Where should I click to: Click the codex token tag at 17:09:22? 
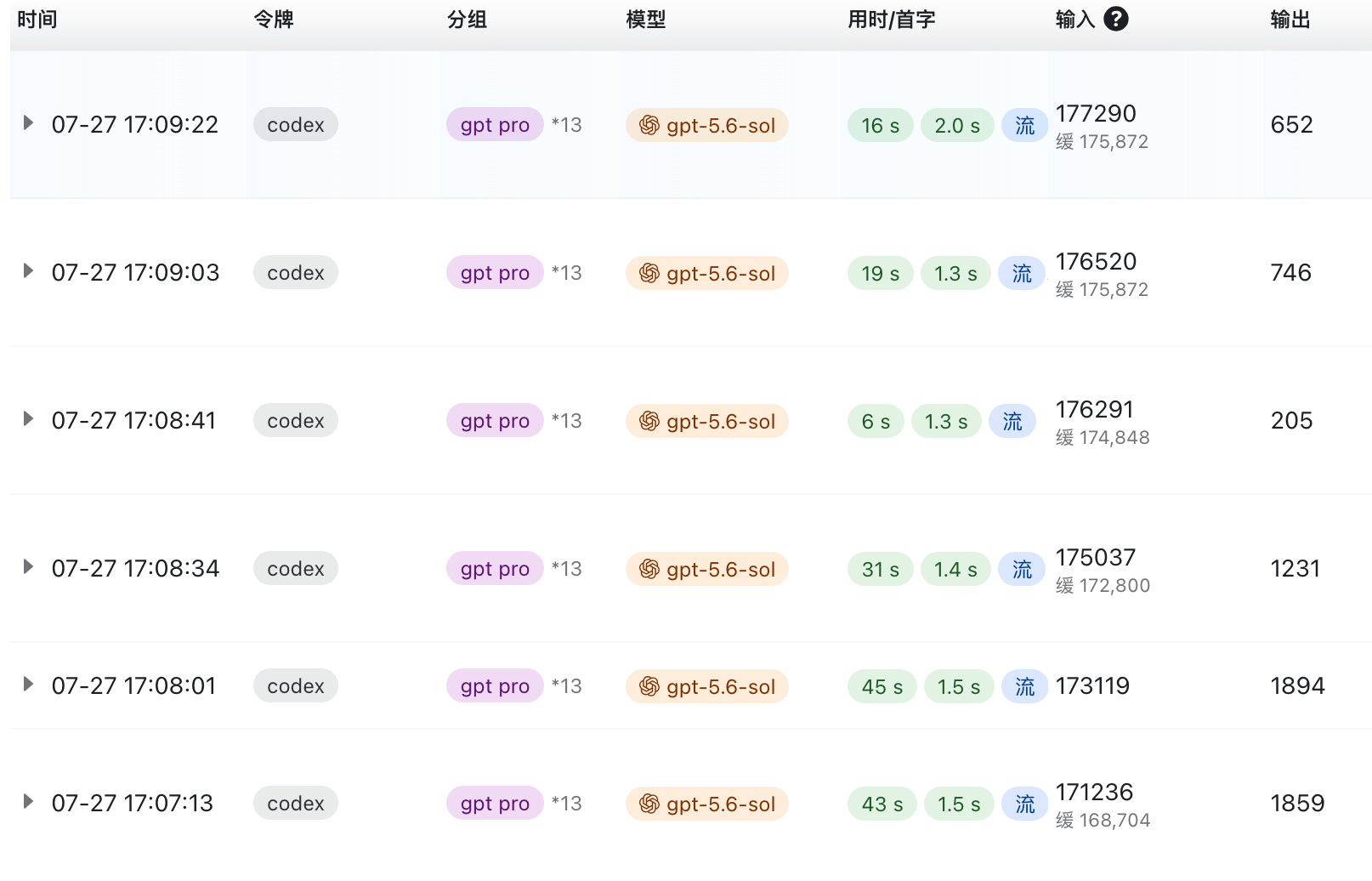click(x=296, y=125)
